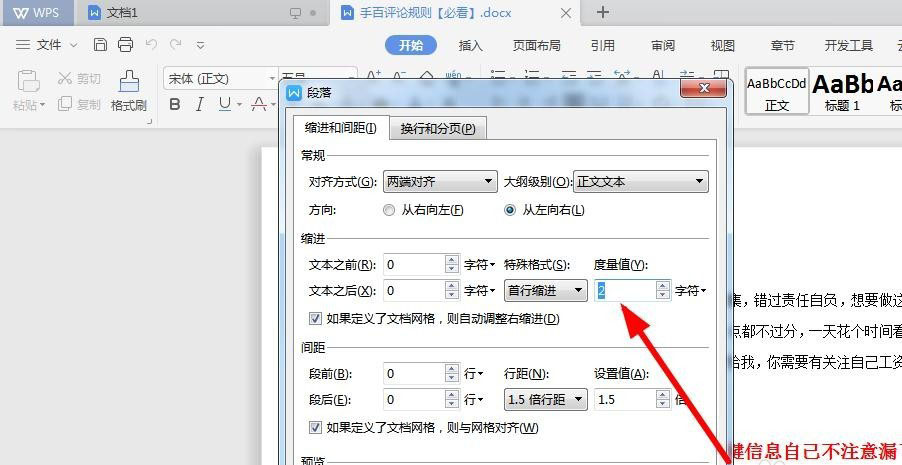
Task: Toggle underline U icon
Action: point(225,104)
